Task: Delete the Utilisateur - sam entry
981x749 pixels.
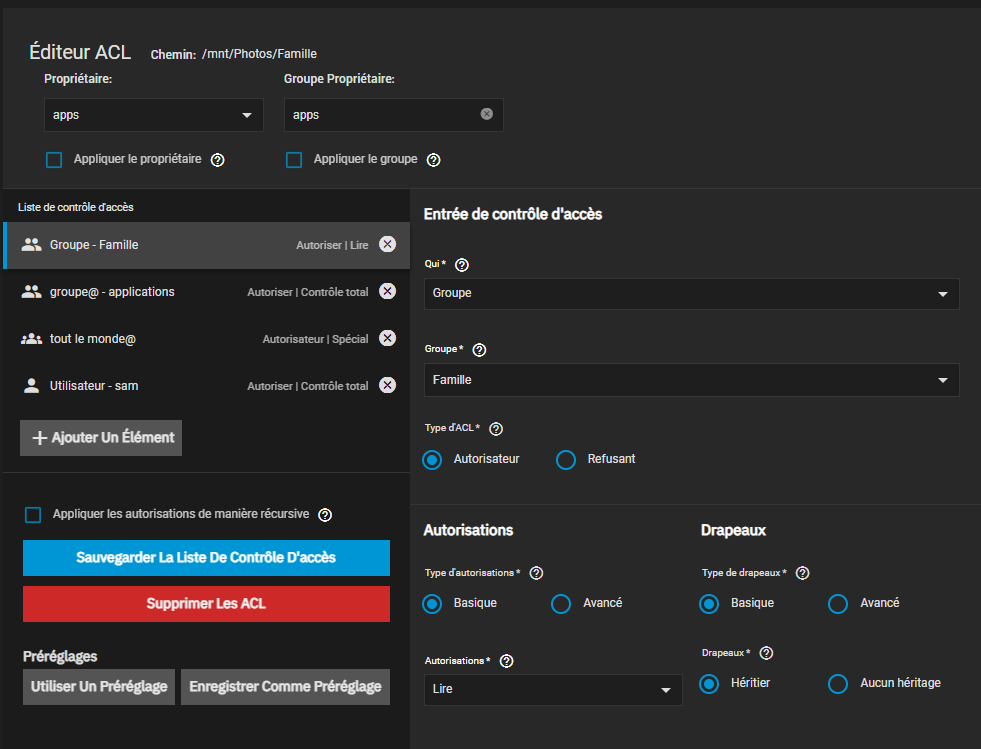Action: click(x=388, y=386)
